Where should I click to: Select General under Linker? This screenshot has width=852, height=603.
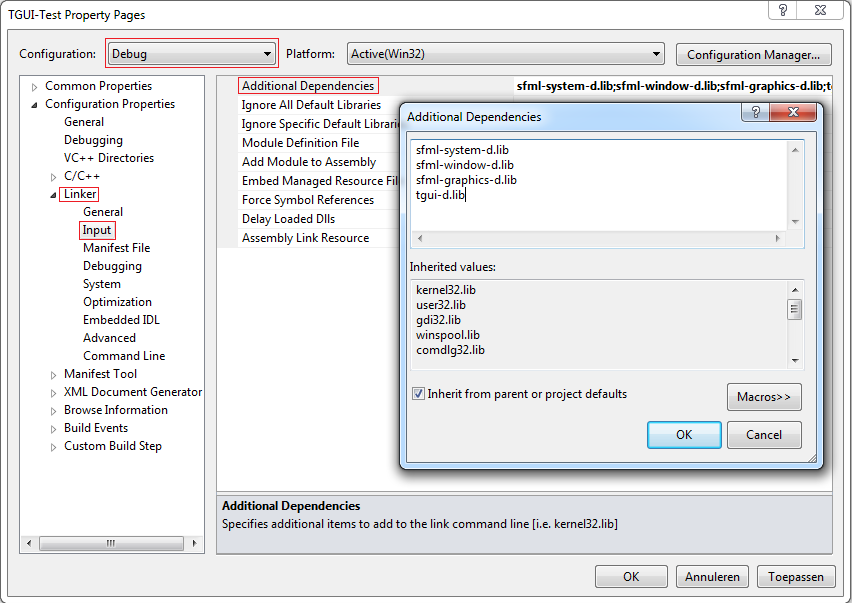(103, 212)
